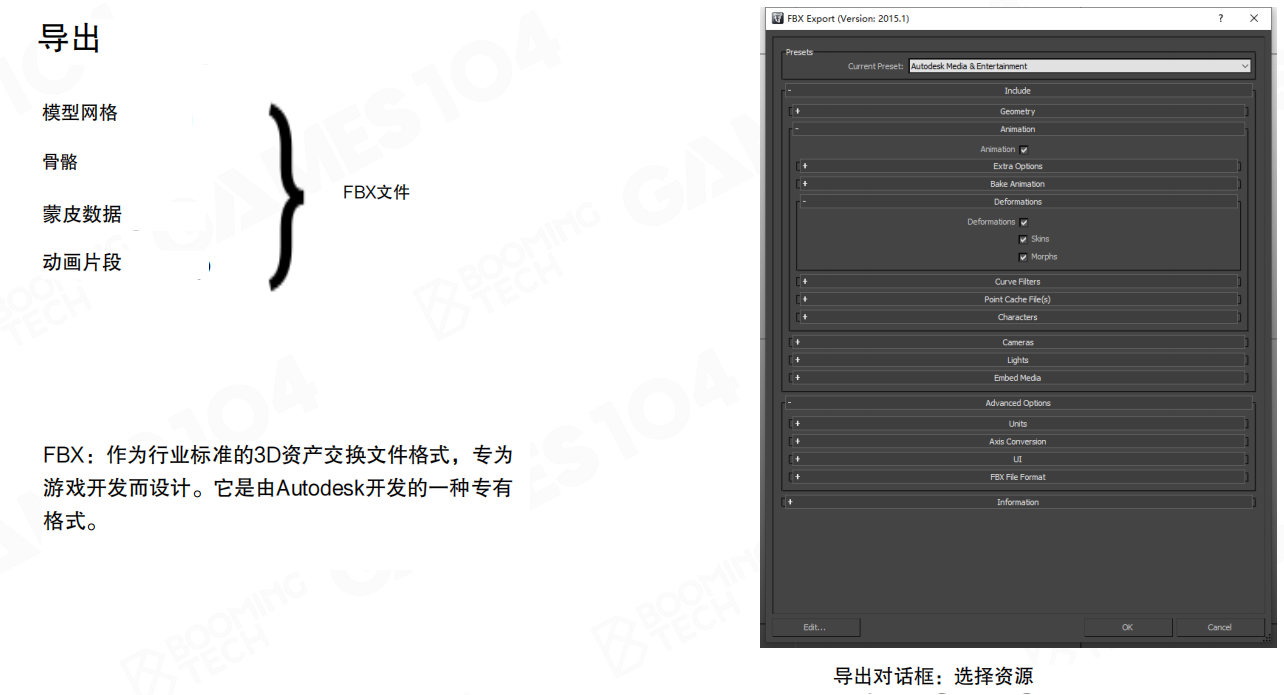The width and height of the screenshot is (1284, 695).
Task: Click the Cancel button
Action: click(1219, 627)
